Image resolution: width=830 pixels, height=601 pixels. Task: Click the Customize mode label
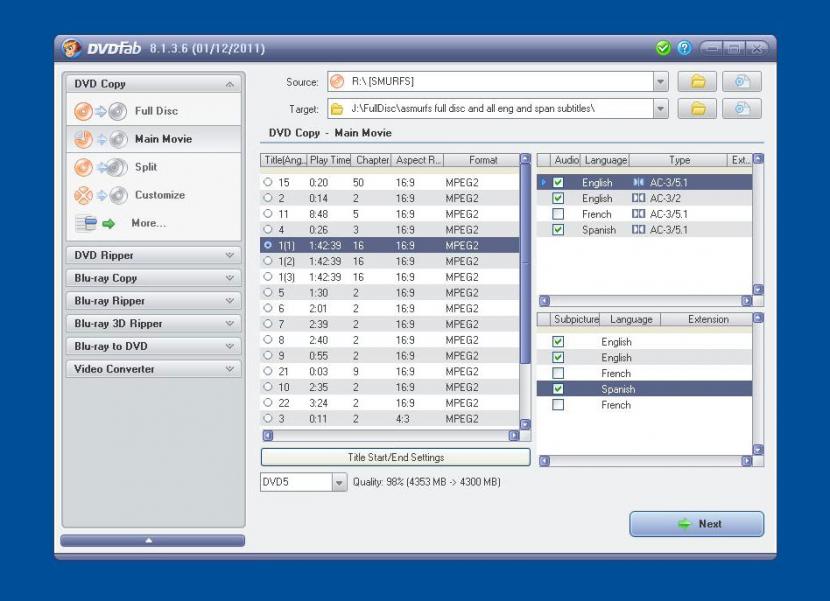[x=160, y=195]
